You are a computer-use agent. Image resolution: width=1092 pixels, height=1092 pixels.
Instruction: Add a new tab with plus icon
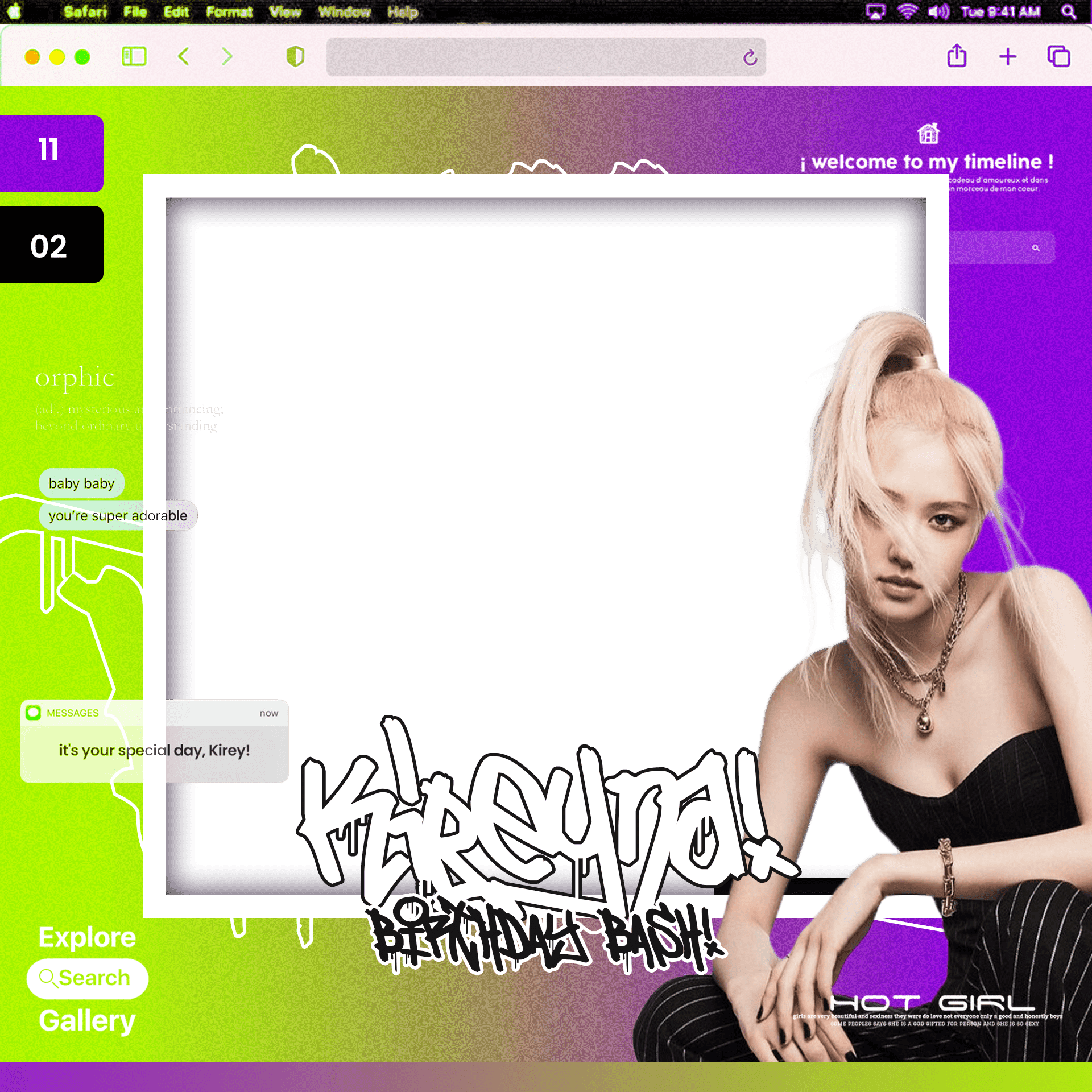click(1008, 57)
